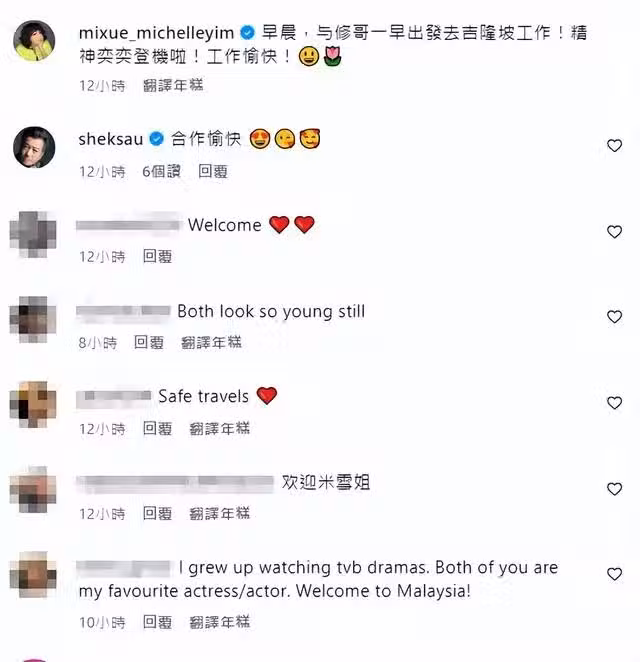The image size is (640, 662).
Task: Tap the heart beside "Safe travels" comment
Action: click(614, 403)
